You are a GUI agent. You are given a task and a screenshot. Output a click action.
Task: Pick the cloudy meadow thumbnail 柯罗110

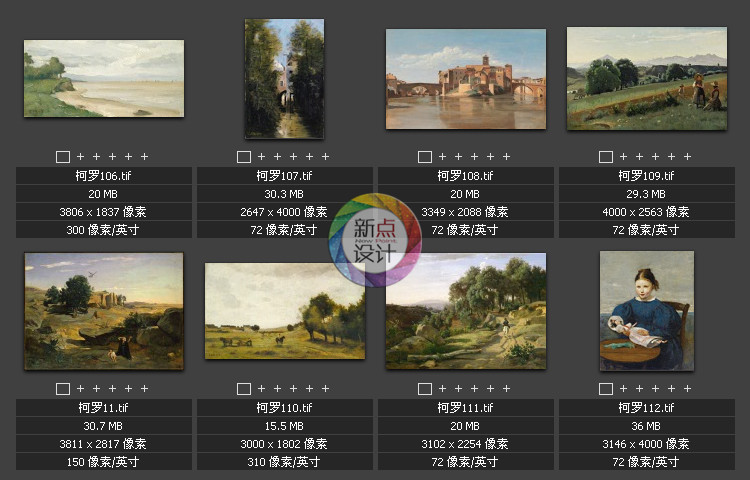pyautogui.click(x=285, y=311)
